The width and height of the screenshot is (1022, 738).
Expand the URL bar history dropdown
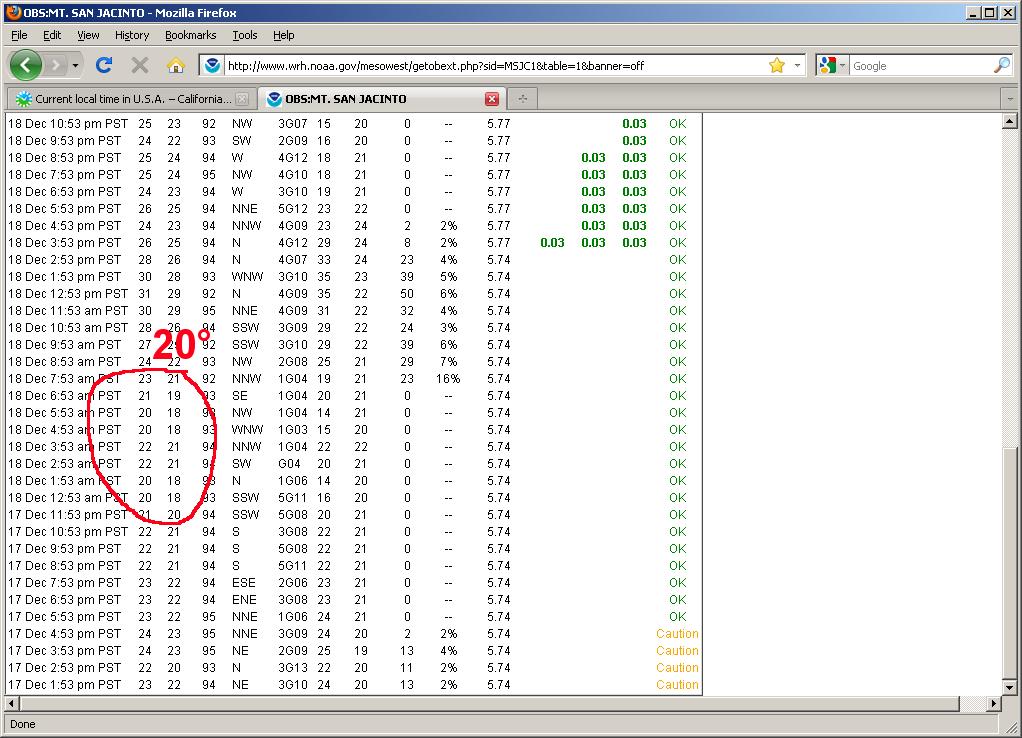[797, 65]
